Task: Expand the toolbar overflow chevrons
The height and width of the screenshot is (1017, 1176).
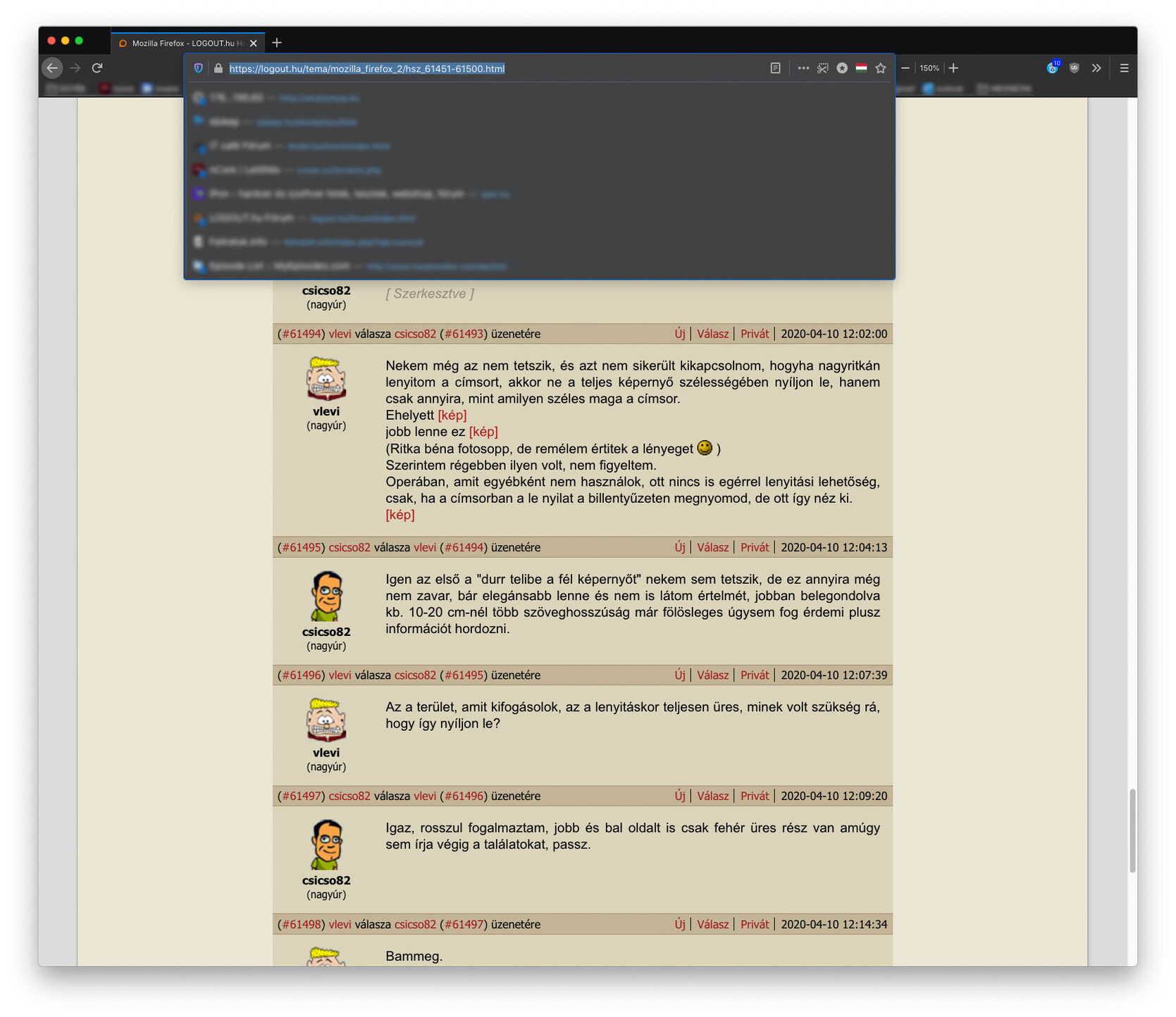Action: [x=1096, y=68]
